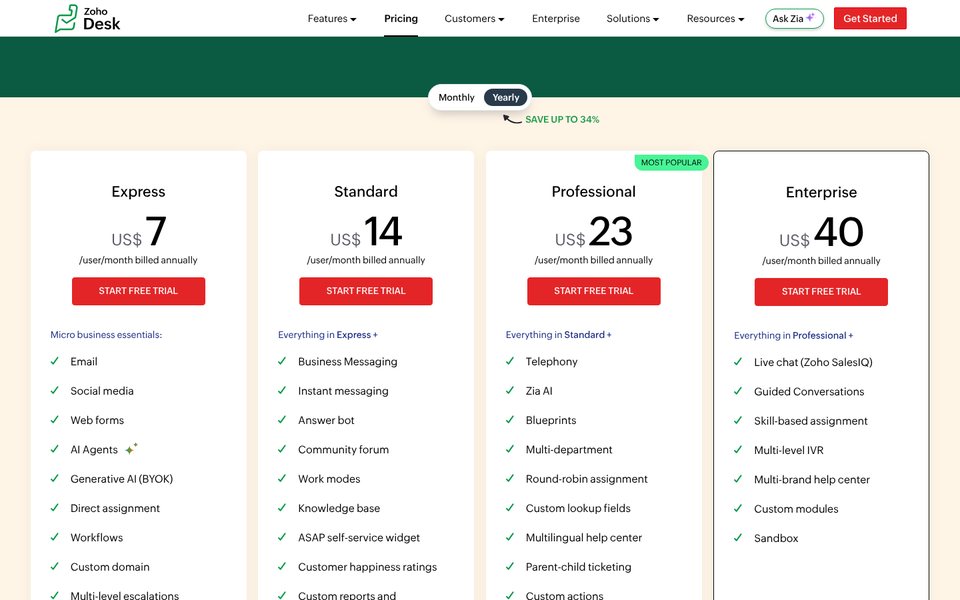Click the Ask Zia button
This screenshot has width=960, height=600.
794,18
